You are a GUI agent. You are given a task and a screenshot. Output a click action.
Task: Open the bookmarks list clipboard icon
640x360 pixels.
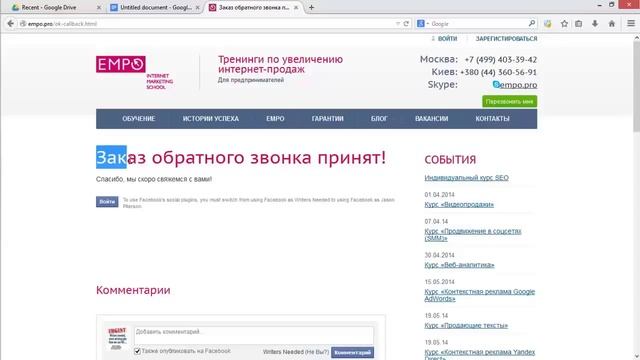click(x=578, y=24)
